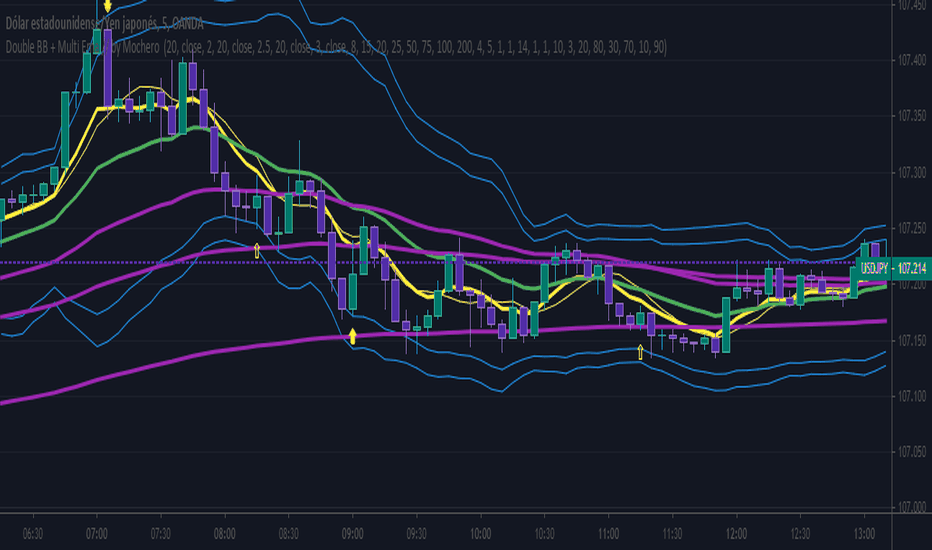Viewport: 932px width, 550px height.
Task: Click the 10:00 time axis label
Action: click(x=480, y=533)
